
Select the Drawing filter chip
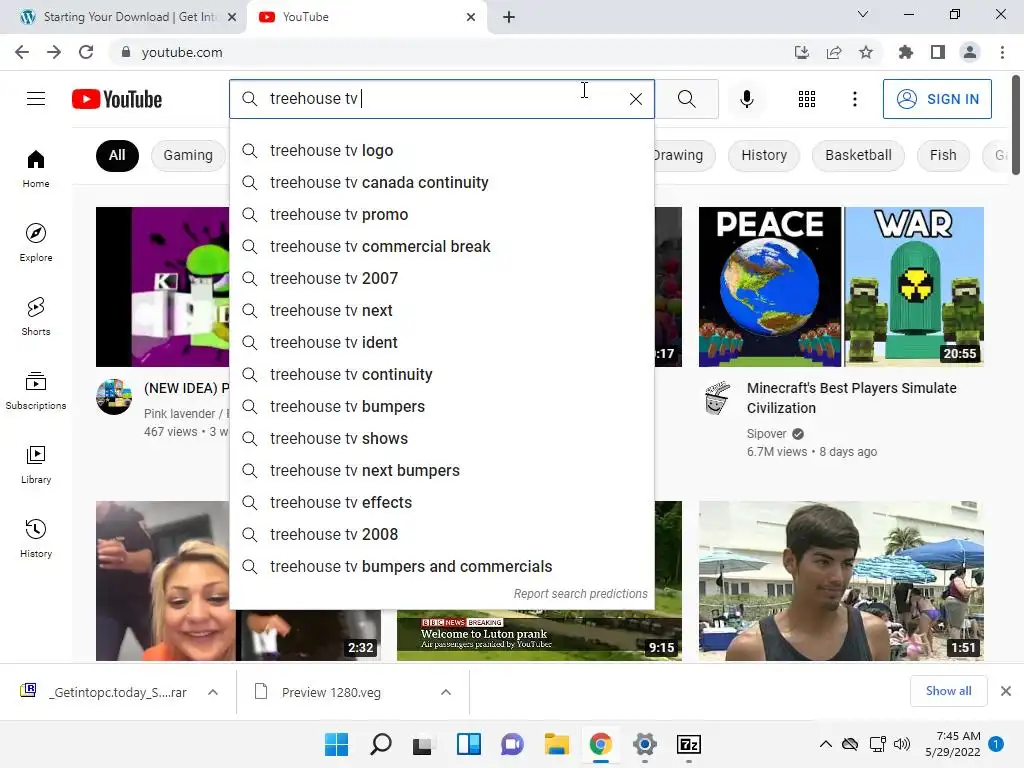click(x=684, y=155)
